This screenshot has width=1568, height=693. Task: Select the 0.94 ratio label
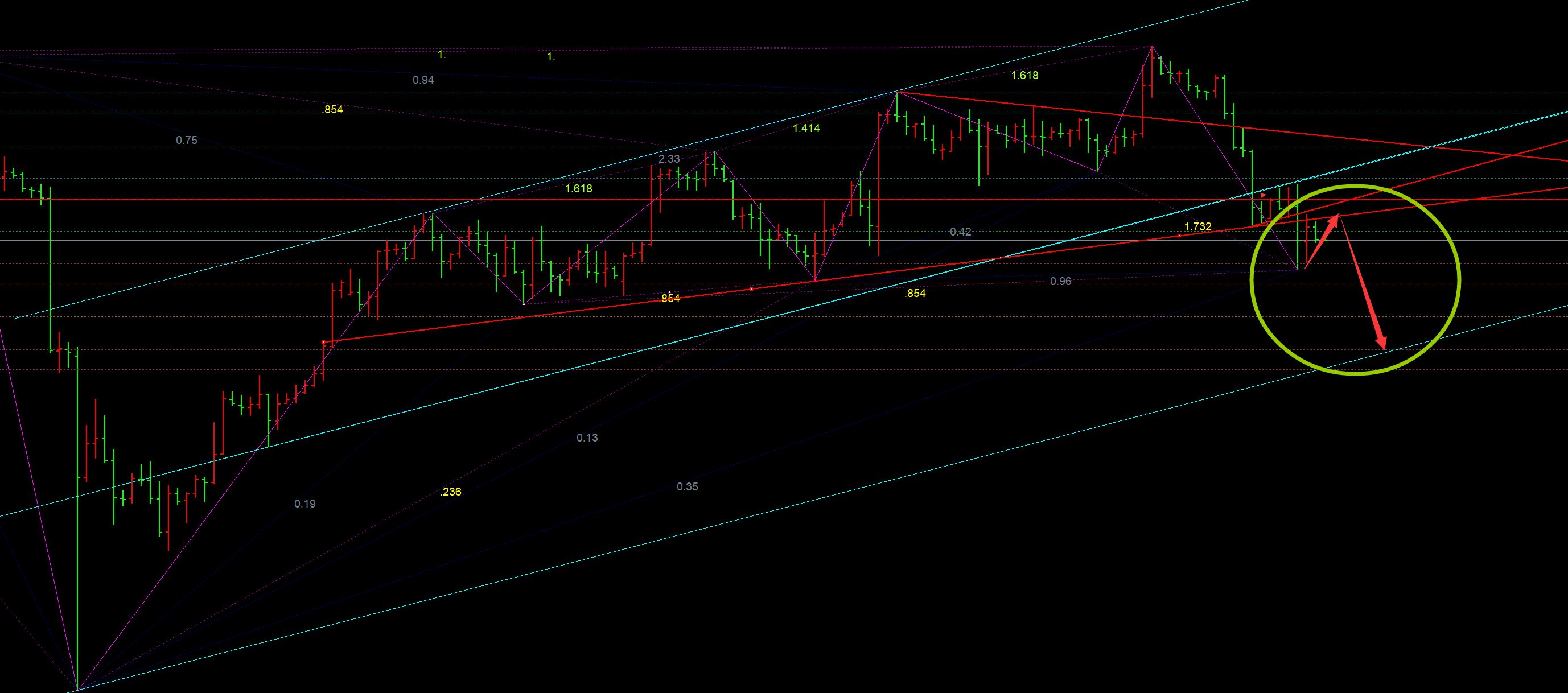pos(423,80)
